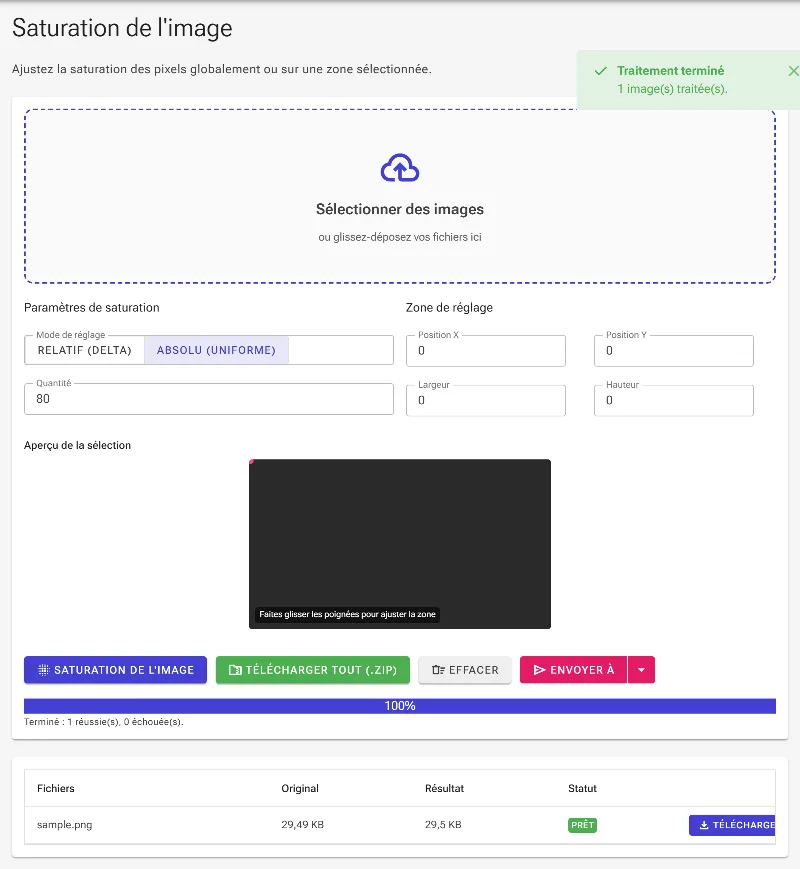
Task: Click the Statut column header
Action: pos(582,788)
